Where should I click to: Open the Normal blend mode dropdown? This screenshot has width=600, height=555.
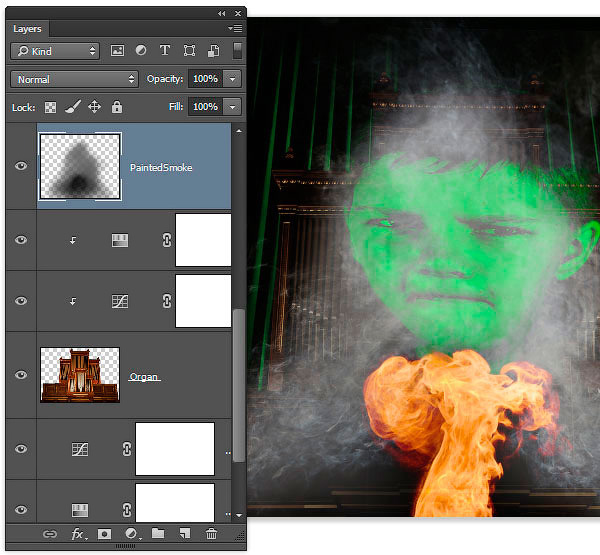click(x=74, y=79)
